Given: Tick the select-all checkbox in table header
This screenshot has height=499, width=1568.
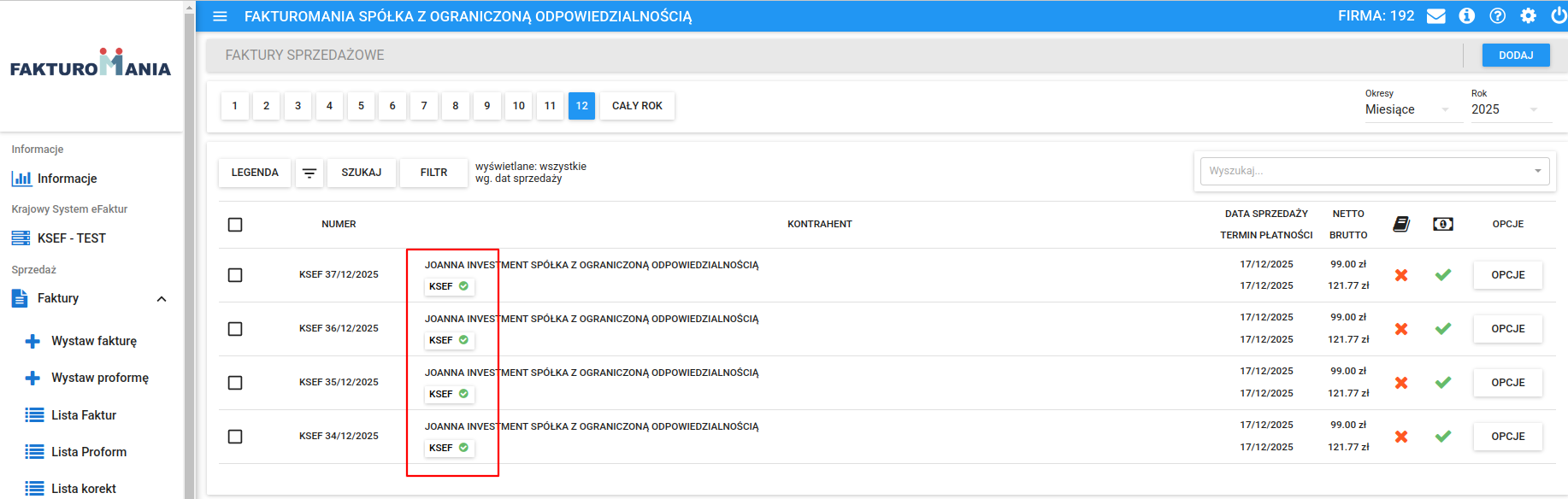Looking at the screenshot, I should (x=235, y=225).
